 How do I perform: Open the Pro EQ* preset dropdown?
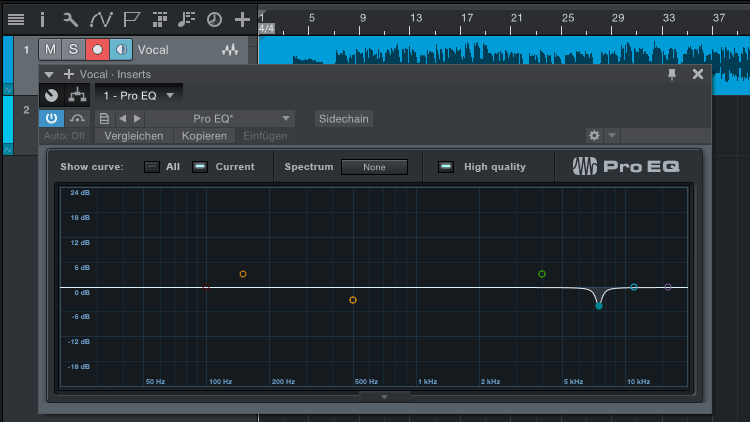[220, 118]
